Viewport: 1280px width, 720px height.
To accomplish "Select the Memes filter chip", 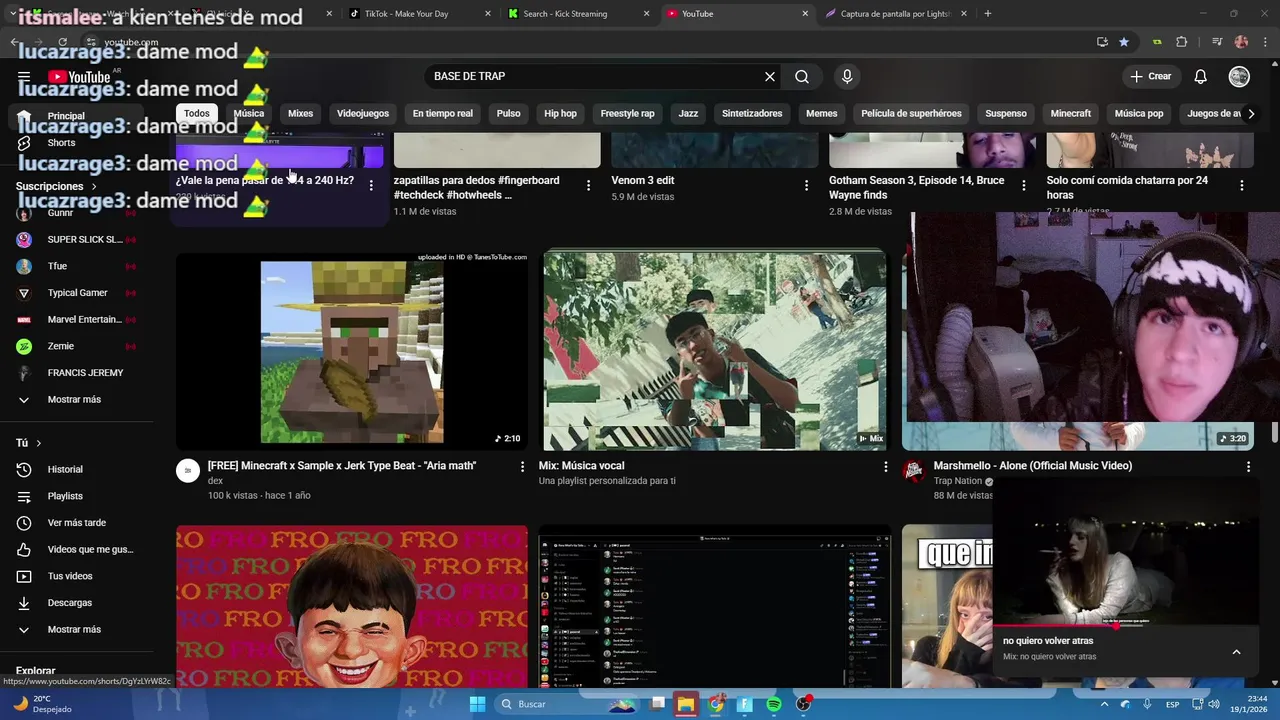I will [x=822, y=114].
